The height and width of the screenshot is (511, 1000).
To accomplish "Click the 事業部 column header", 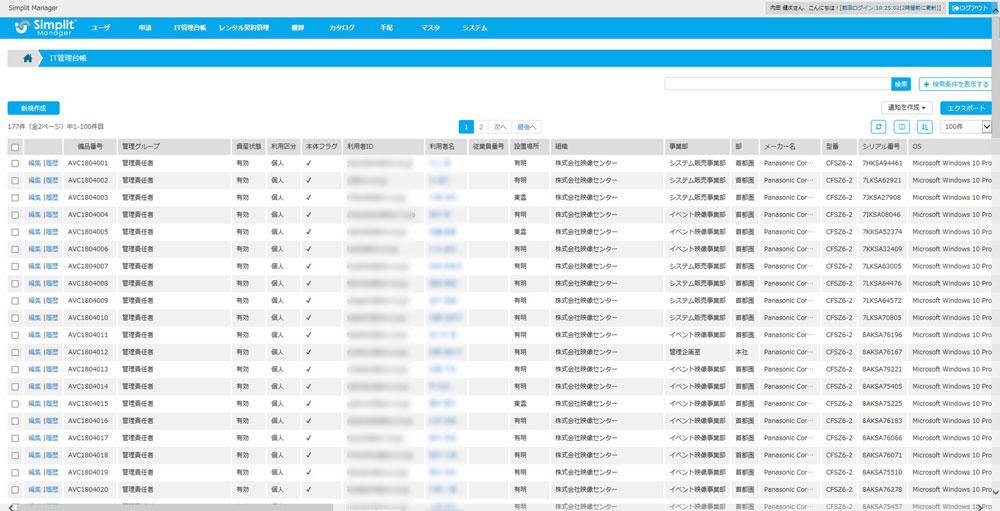I will [x=697, y=147].
